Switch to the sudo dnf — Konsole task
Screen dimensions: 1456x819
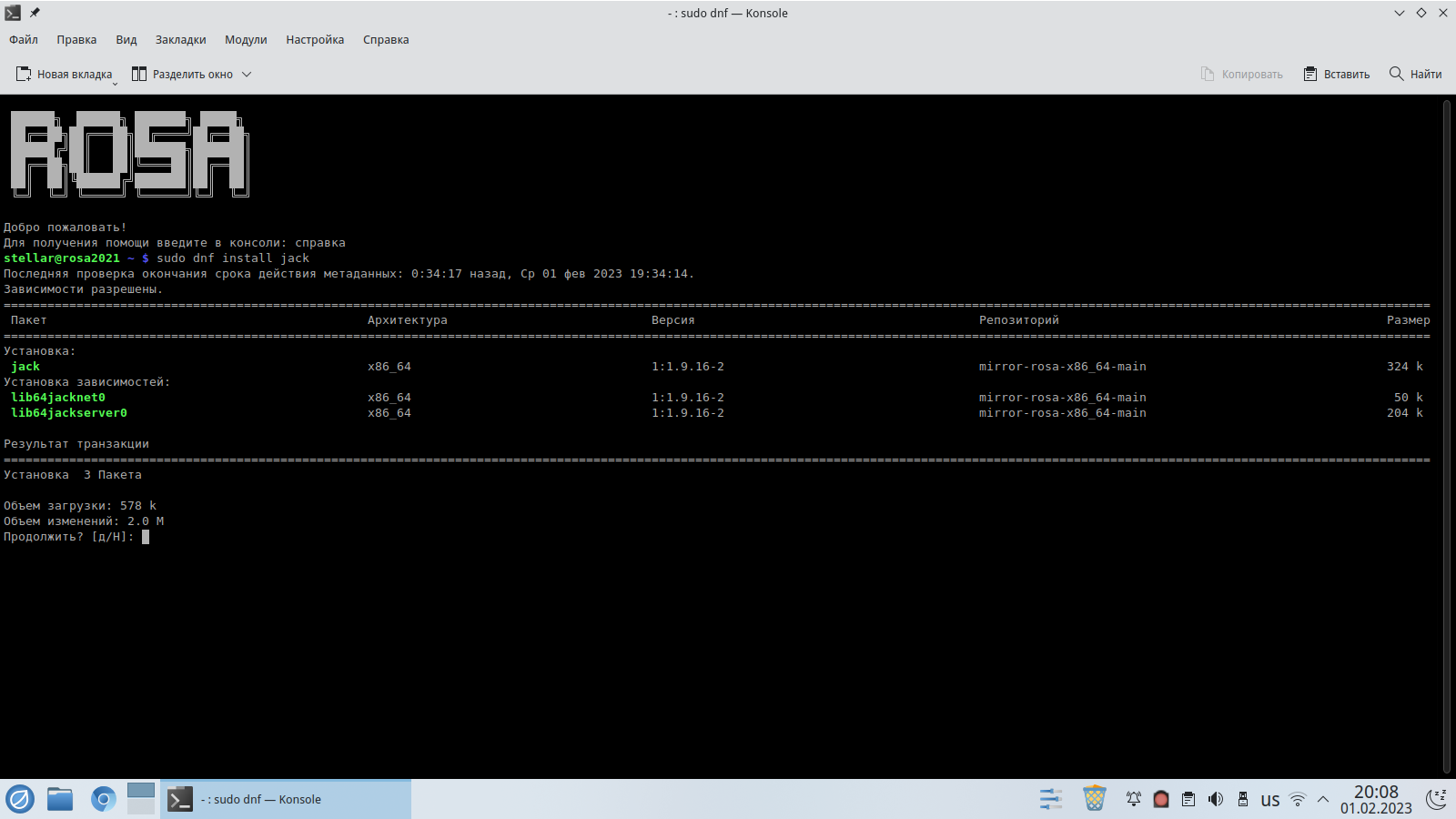286,799
